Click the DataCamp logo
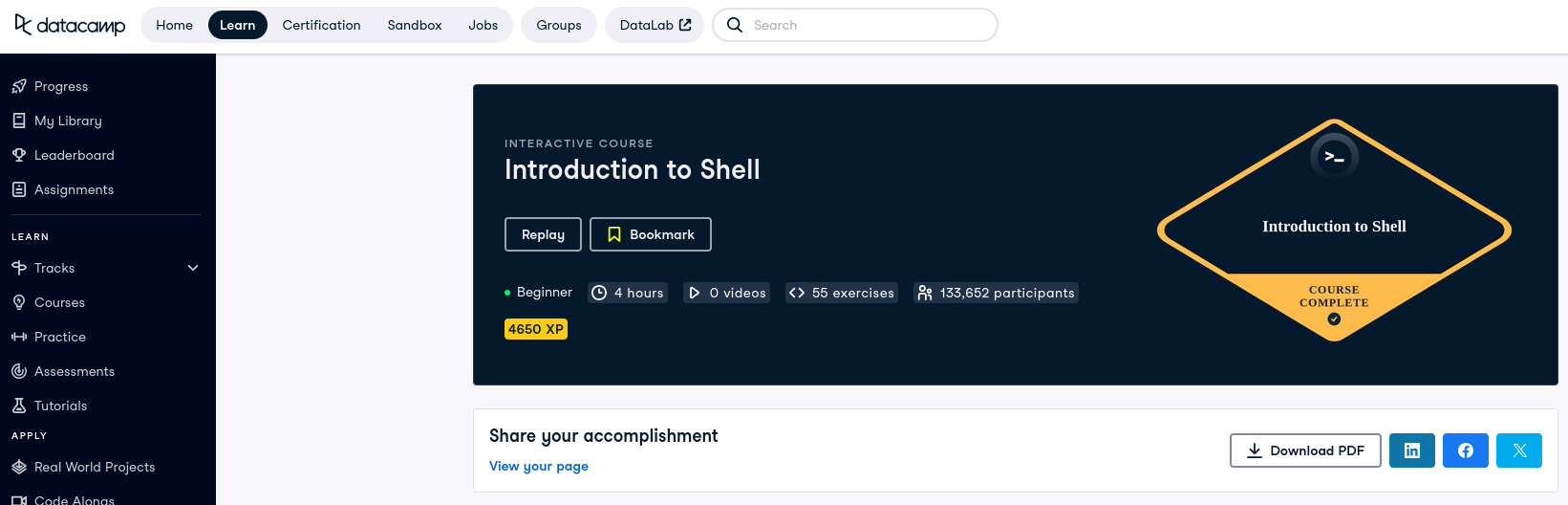Viewport: 1568px width, 505px height. coord(70,26)
